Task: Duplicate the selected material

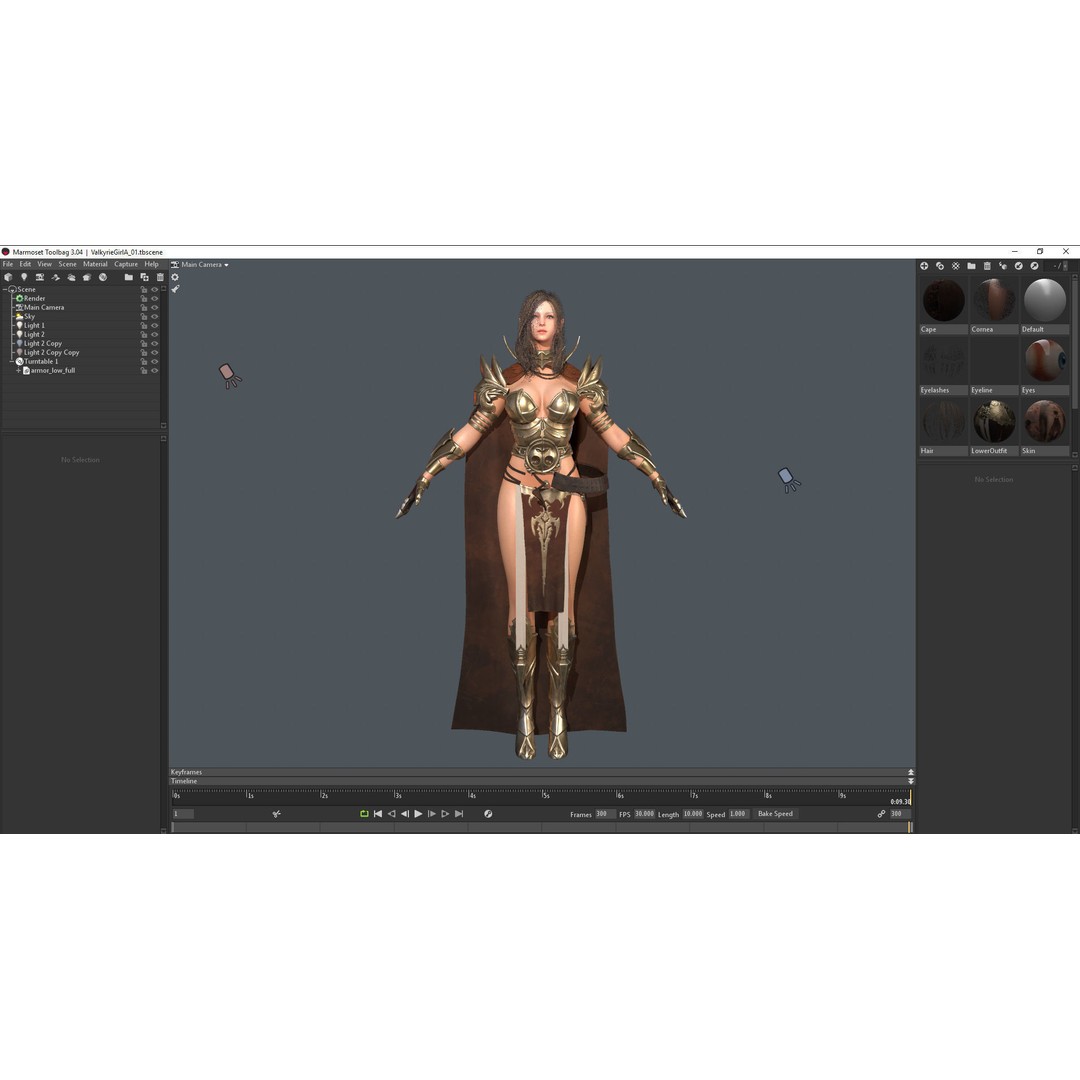Action: point(940,266)
